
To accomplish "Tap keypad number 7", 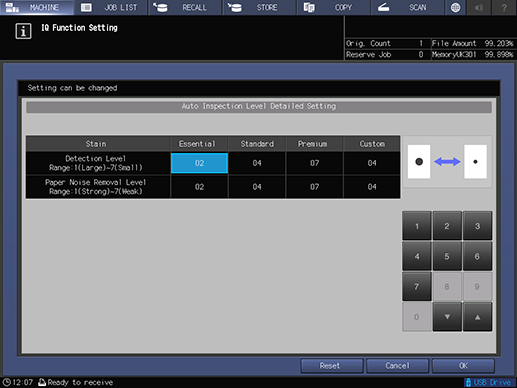I will point(417,286).
